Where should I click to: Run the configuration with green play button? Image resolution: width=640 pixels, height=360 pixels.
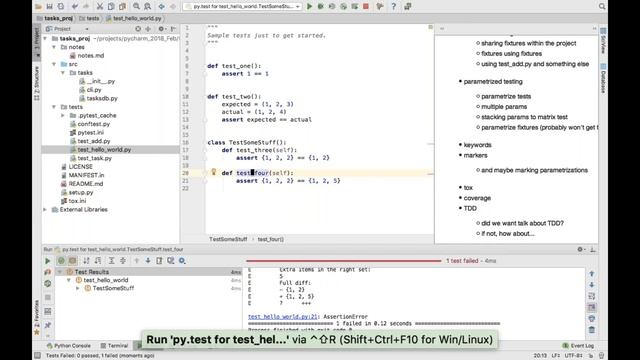pos(309,7)
